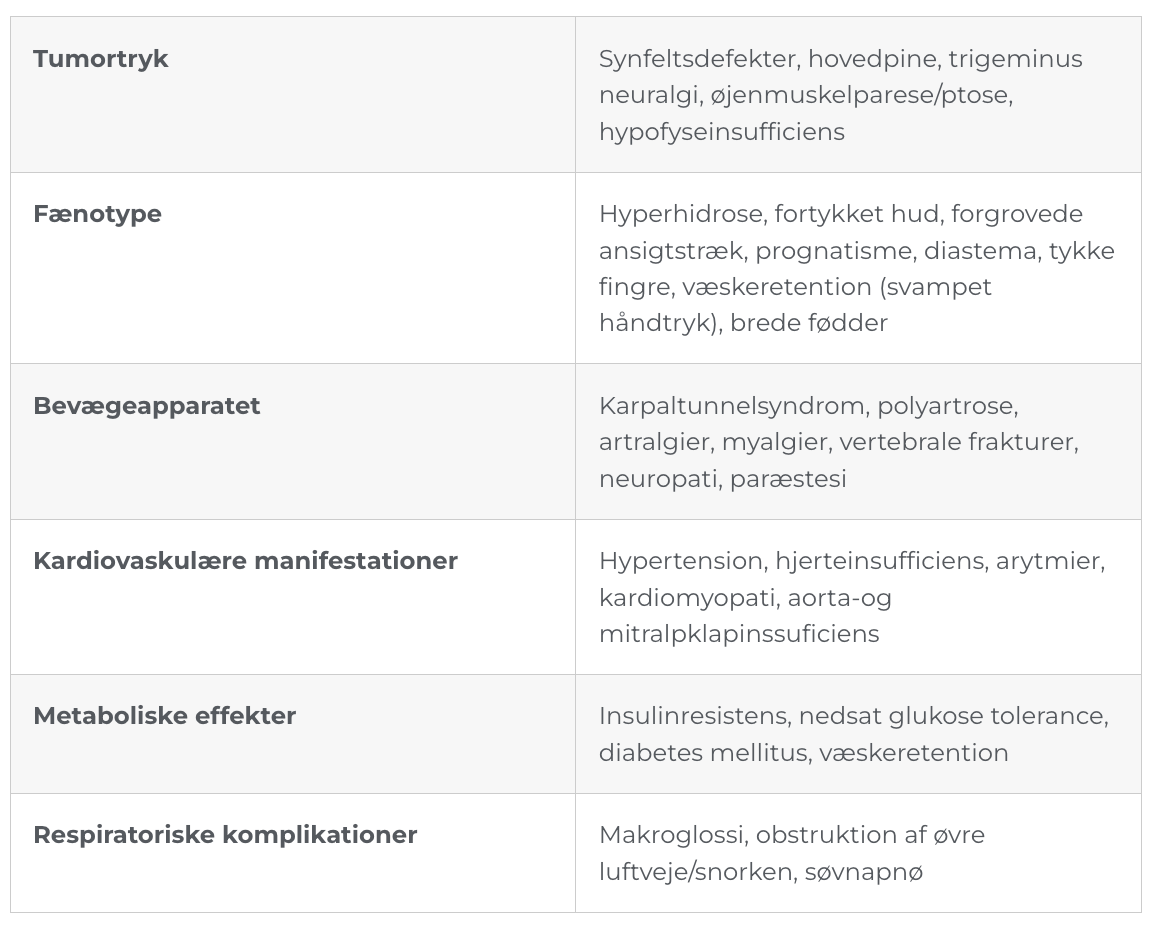The height and width of the screenshot is (930, 1166).
Task: Click the word hypofyseinsufficiens
Action: (x=721, y=132)
